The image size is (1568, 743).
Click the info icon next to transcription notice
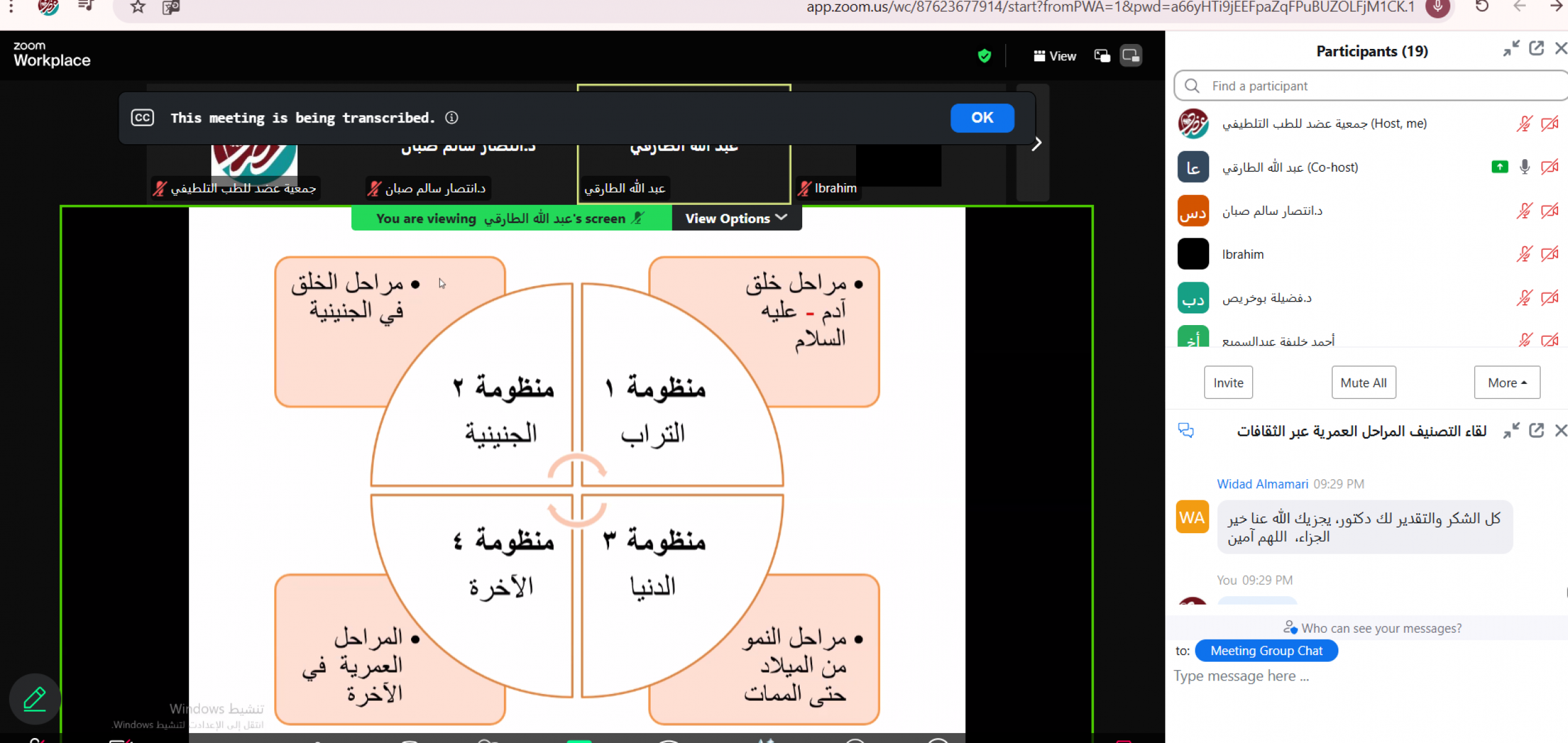pyautogui.click(x=452, y=118)
